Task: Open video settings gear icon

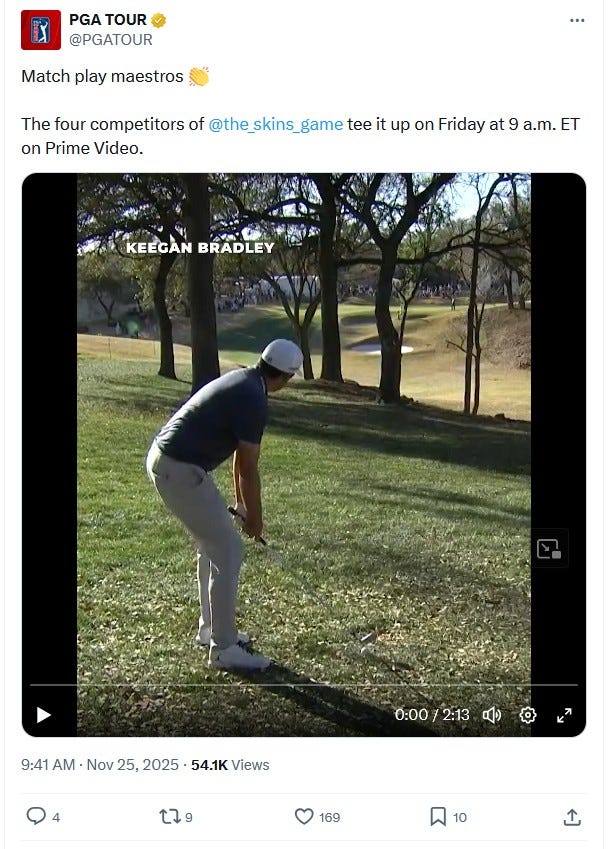Action: click(x=528, y=715)
